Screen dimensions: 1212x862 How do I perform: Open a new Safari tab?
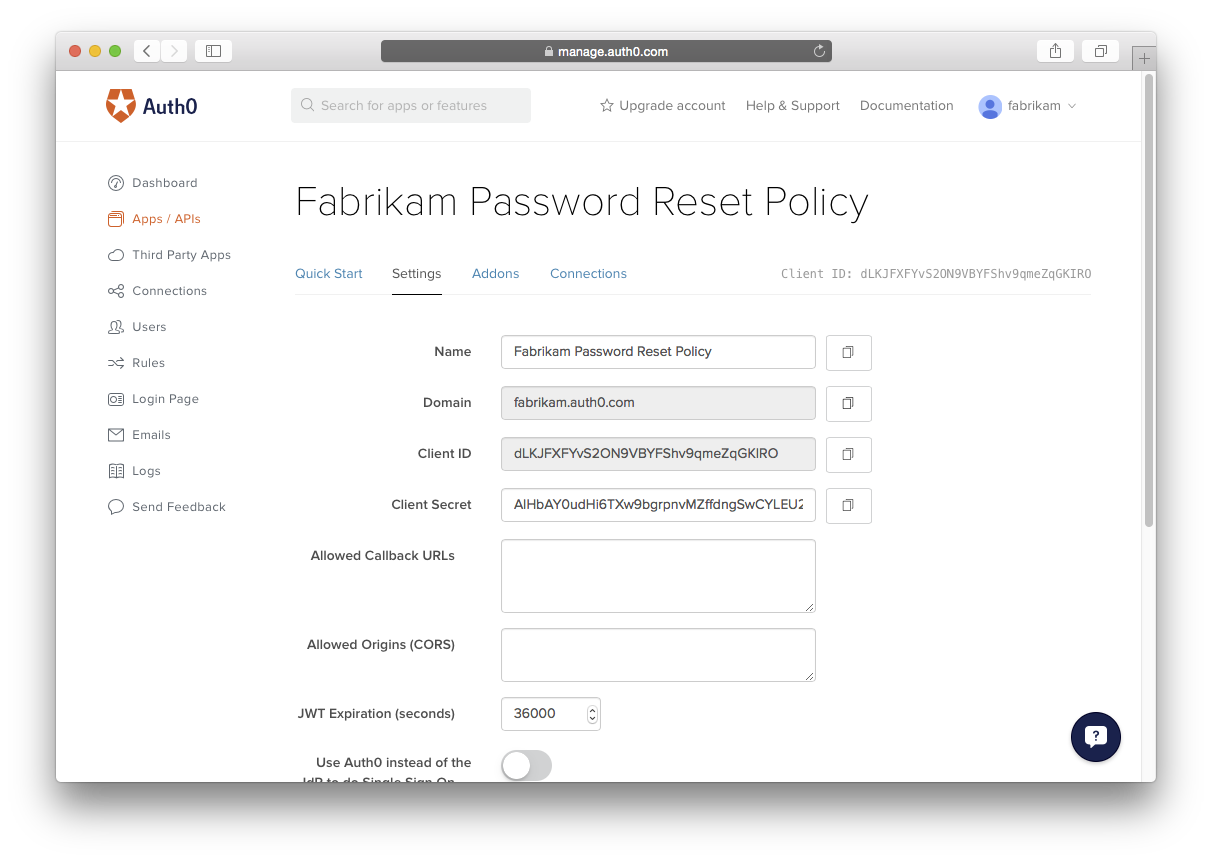1144,58
